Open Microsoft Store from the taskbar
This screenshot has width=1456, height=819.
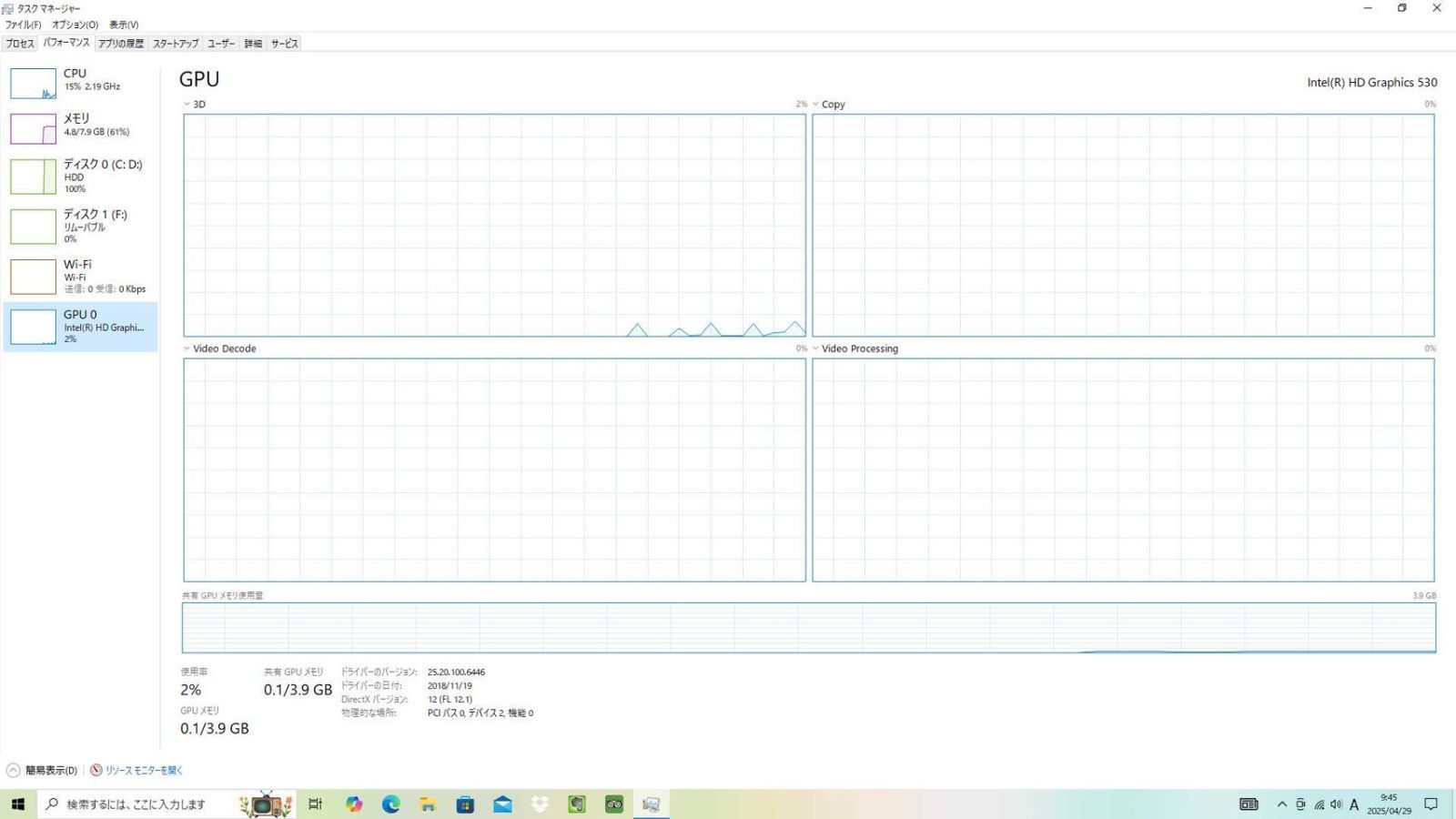465,804
